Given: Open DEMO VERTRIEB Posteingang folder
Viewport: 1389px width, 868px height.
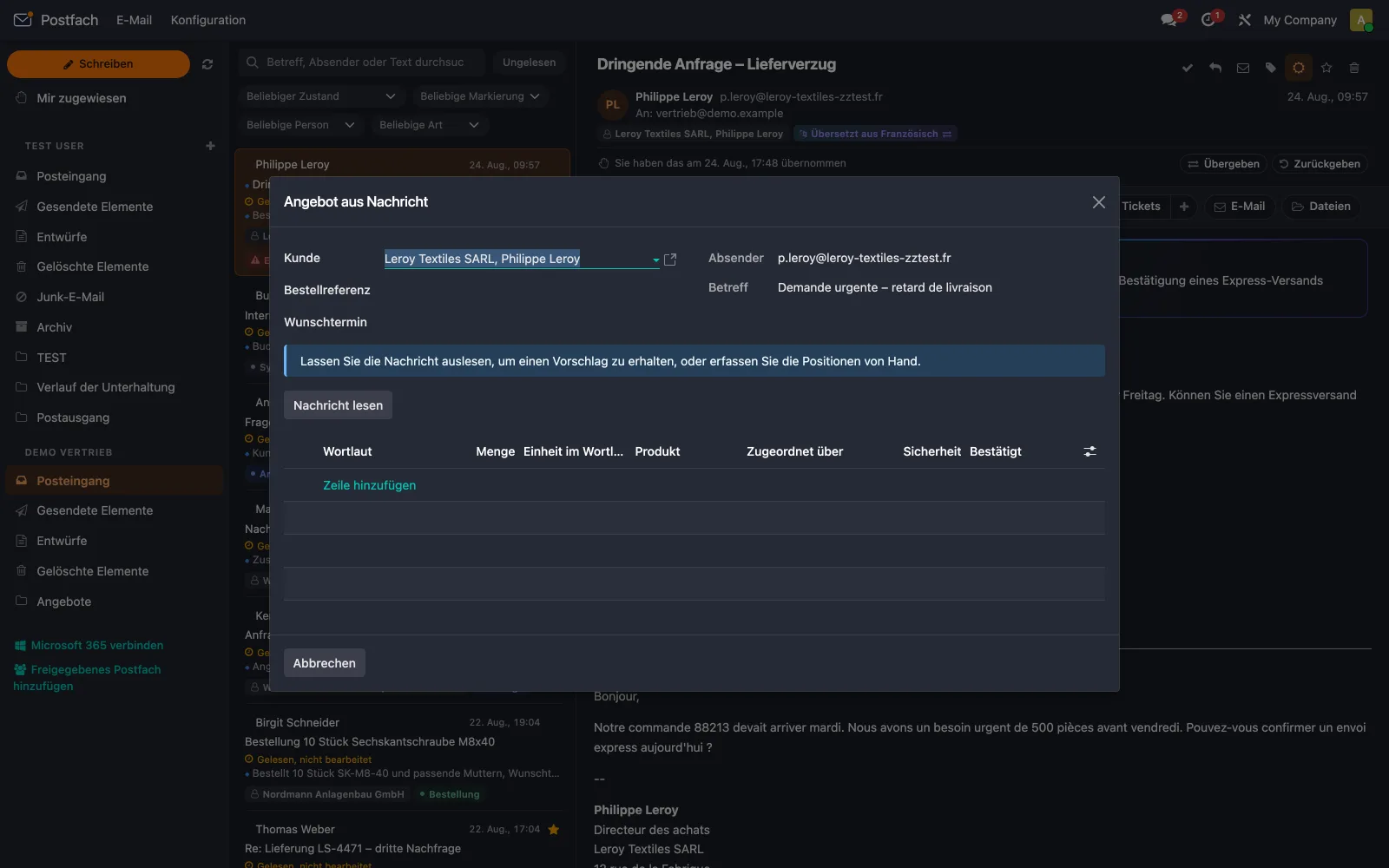Looking at the screenshot, I should (x=115, y=481).
